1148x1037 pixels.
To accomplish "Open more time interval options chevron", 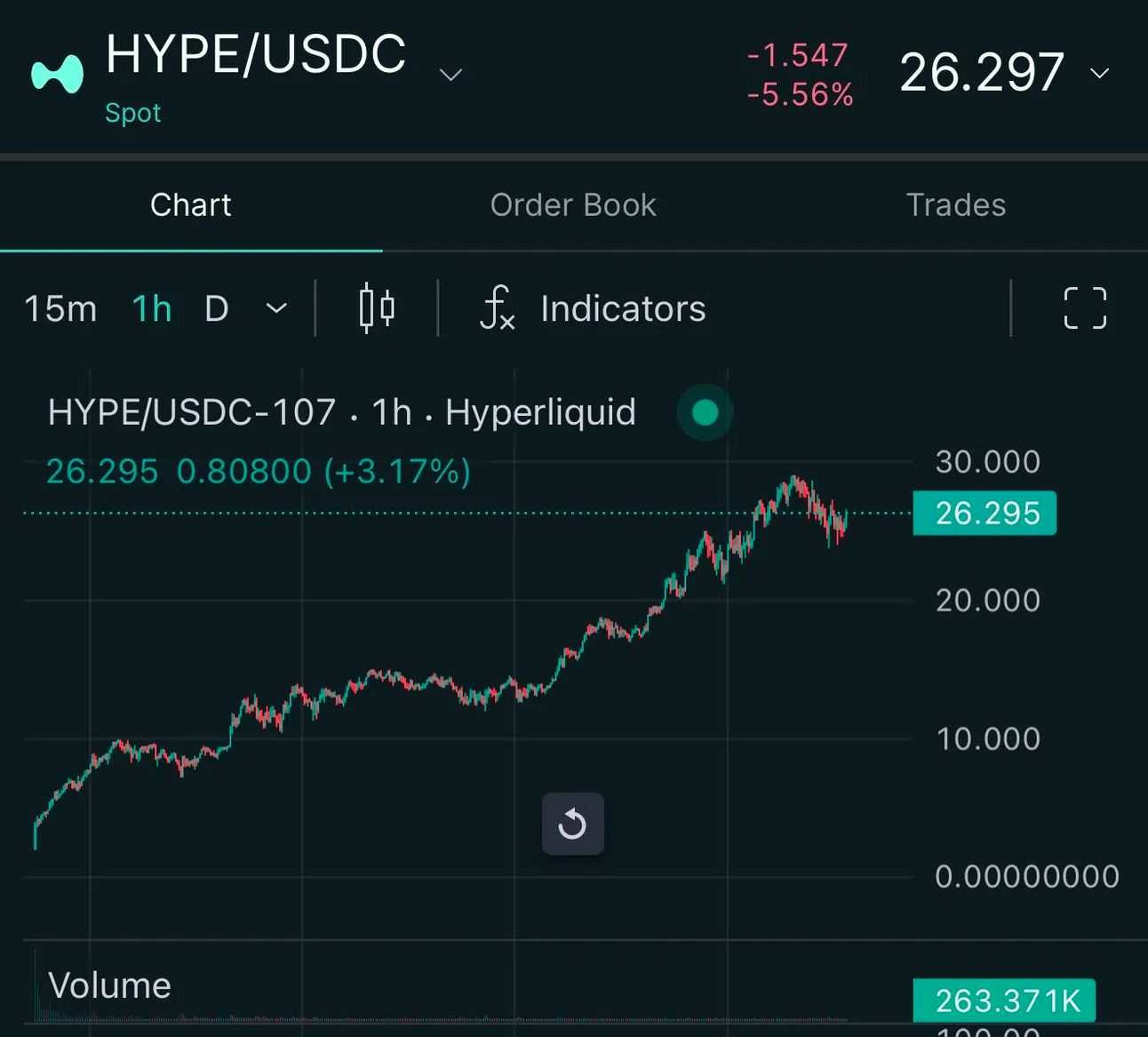I will coord(277,308).
